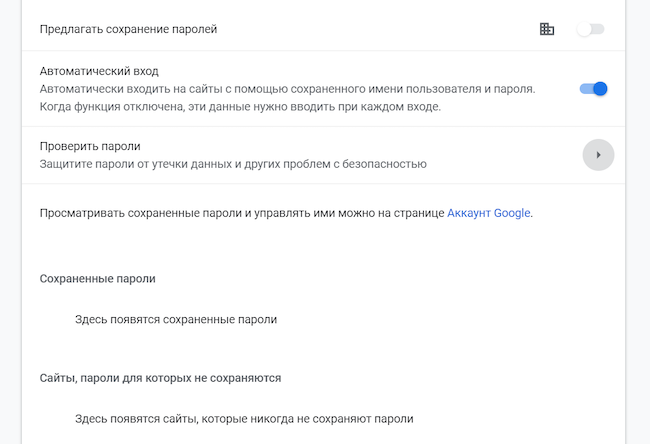Toggle the 'Предлагать сохранение паролей' switch
This screenshot has width=650, height=444.
tap(591, 29)
